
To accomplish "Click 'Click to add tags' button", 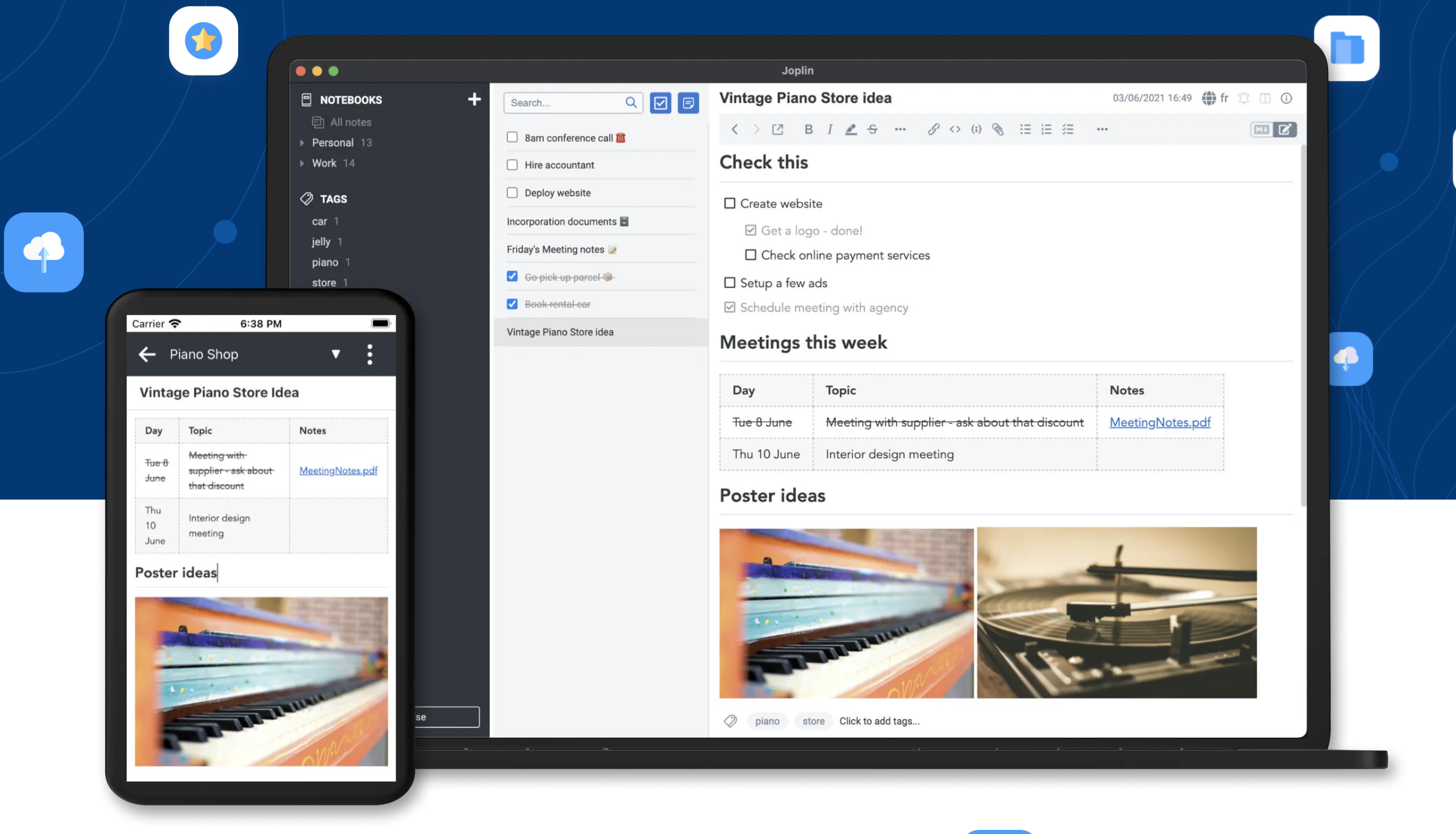I will click(x=879, y=720).
